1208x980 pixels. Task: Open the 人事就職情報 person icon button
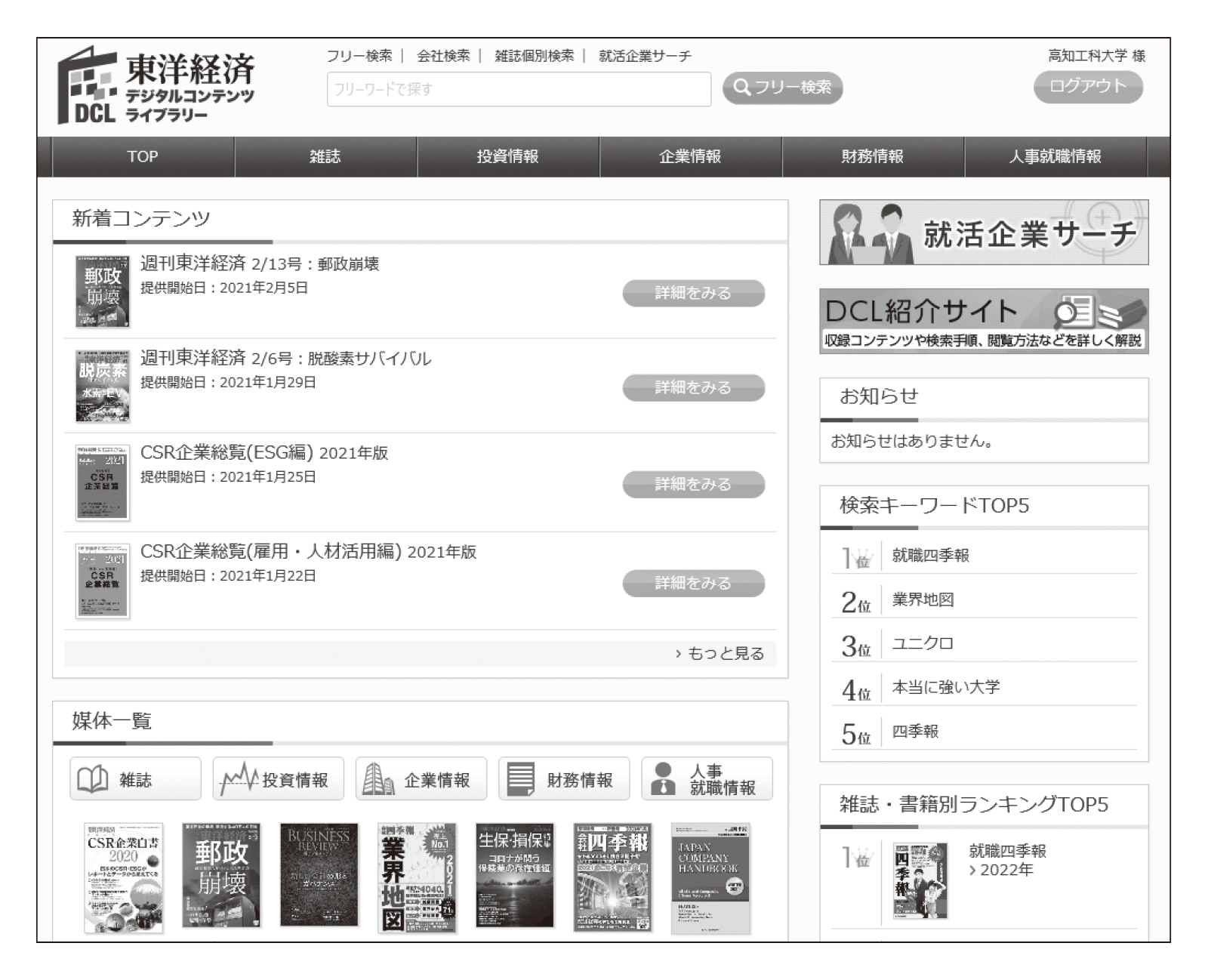coord(707,779)
